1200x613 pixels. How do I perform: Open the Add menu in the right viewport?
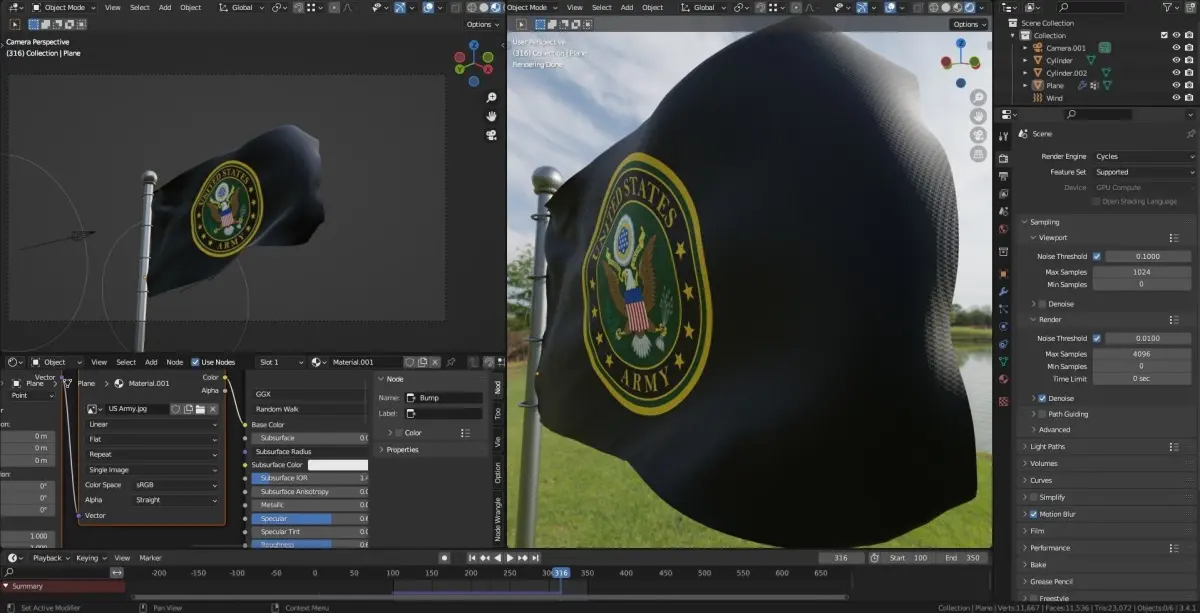(625, 7)
